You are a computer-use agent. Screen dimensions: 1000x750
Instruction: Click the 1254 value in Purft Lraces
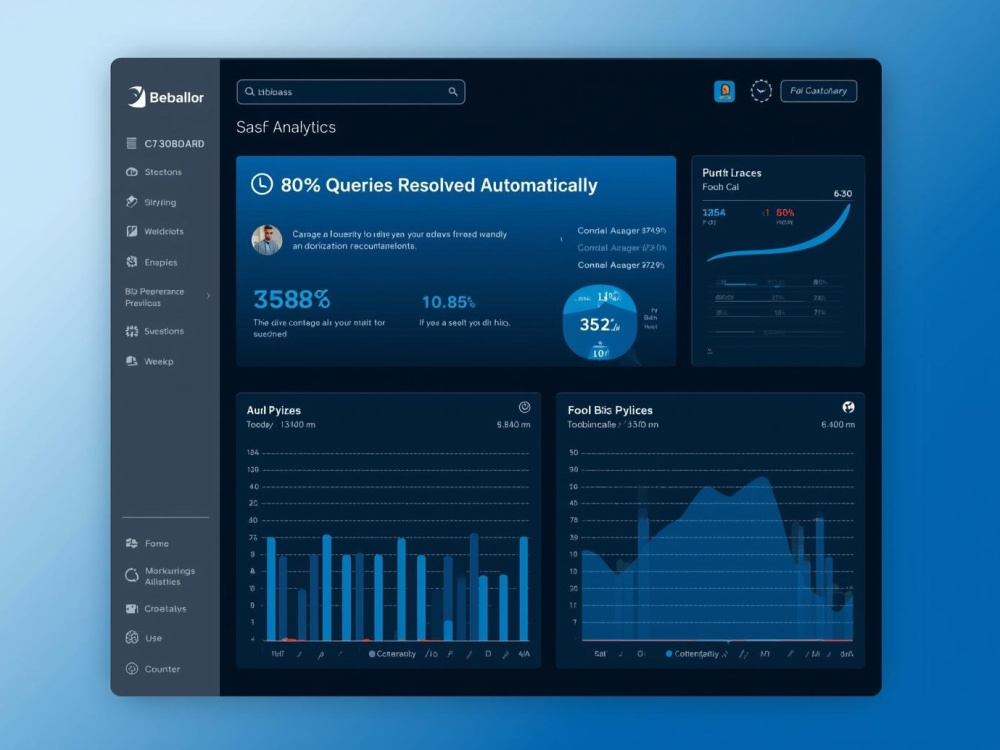[x=714, y=212]
